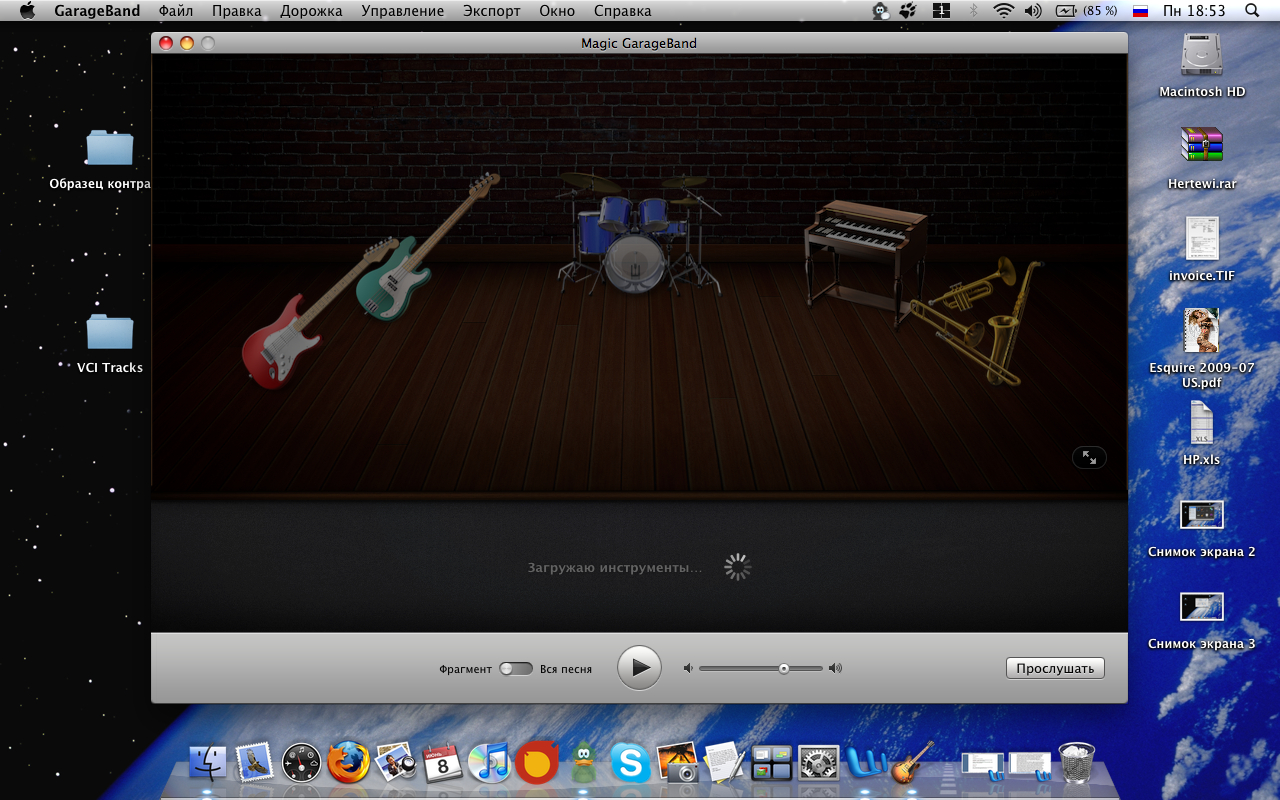The height and width of the screenshot is (800, 1280).
Task: Launch Skype from the Dock
Action: click(x=630, y=763)
